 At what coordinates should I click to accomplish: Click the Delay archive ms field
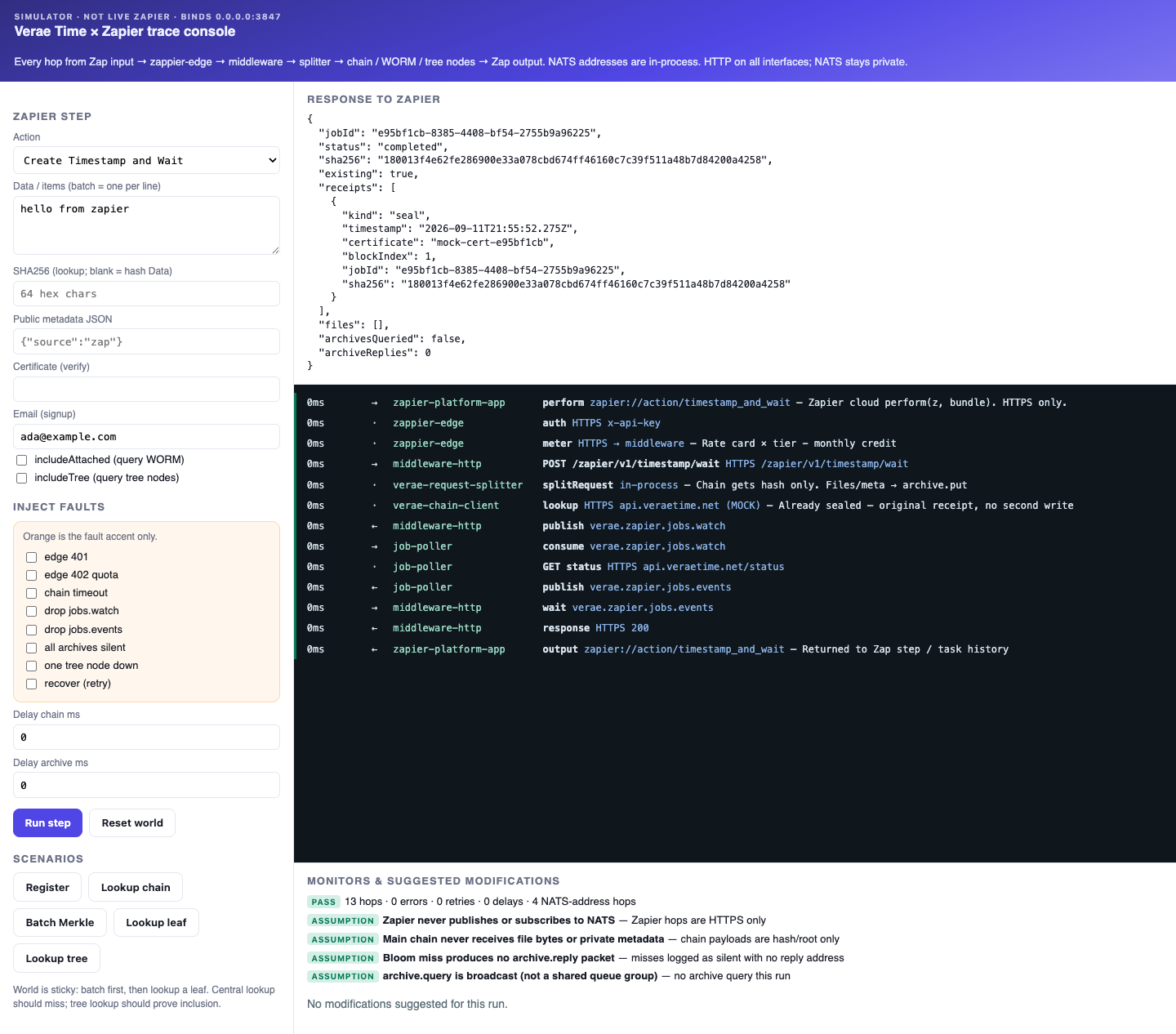[x=146, y=785]
